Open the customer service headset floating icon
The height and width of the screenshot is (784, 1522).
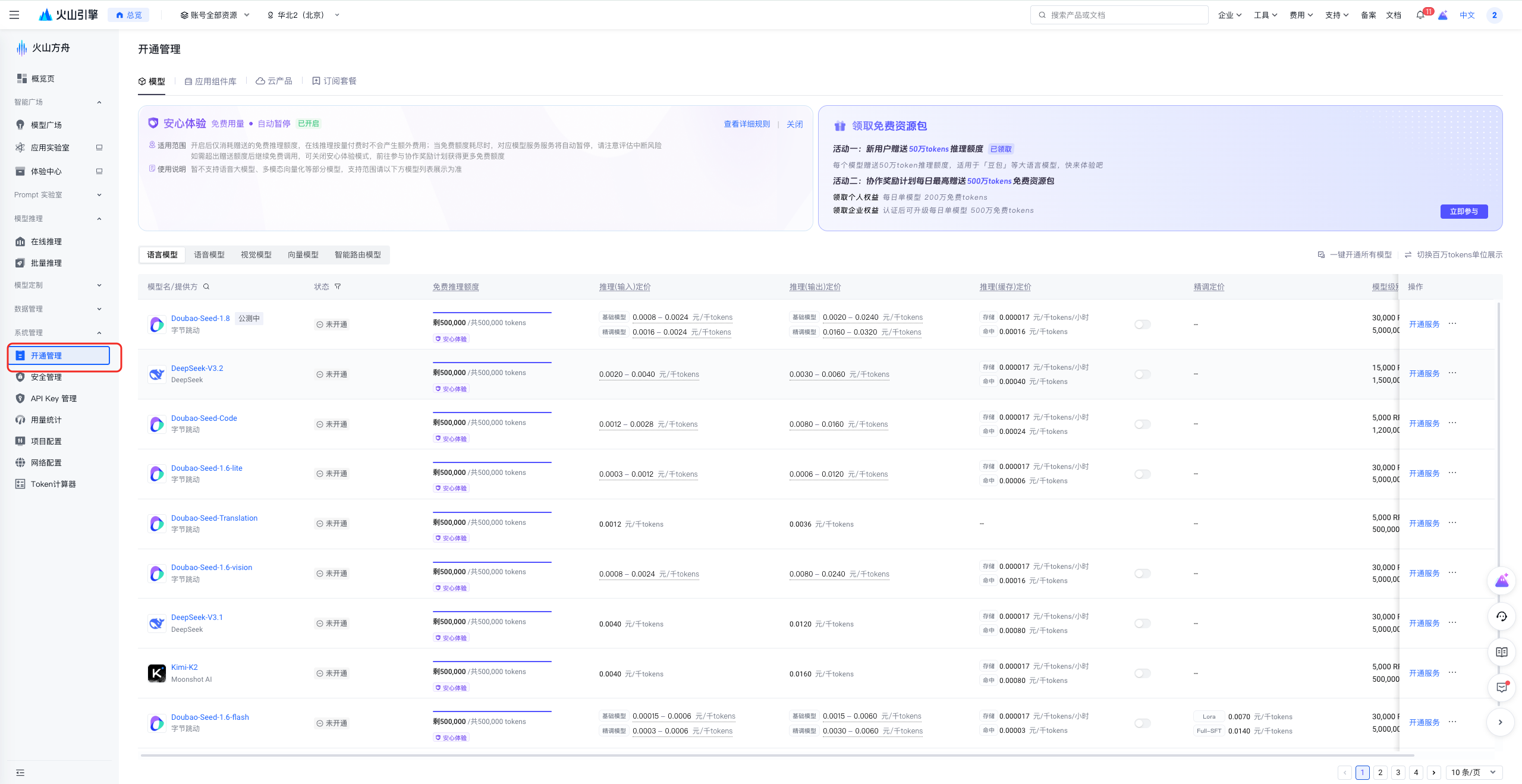(1501, 616)
